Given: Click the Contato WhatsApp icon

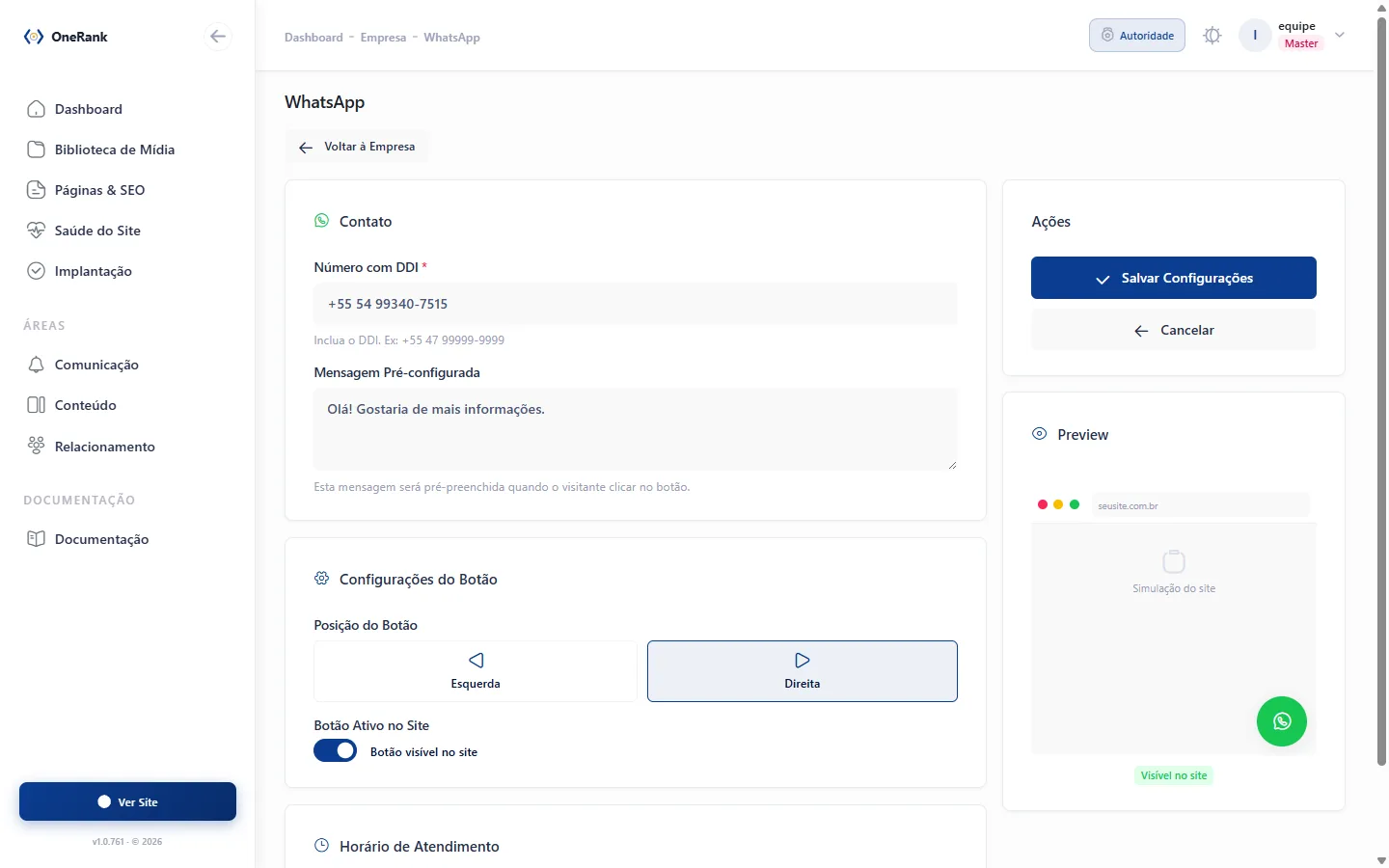Looking at the screenshot, I should pyautogui.click(x=322, y=221).
